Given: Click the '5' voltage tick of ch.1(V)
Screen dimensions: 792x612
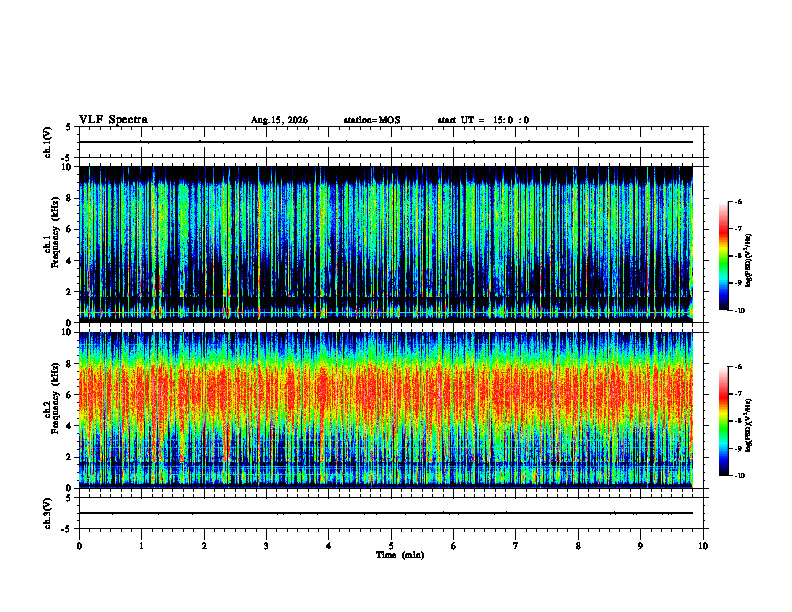Looking at the screenshot, I should (x=69, y=128).
